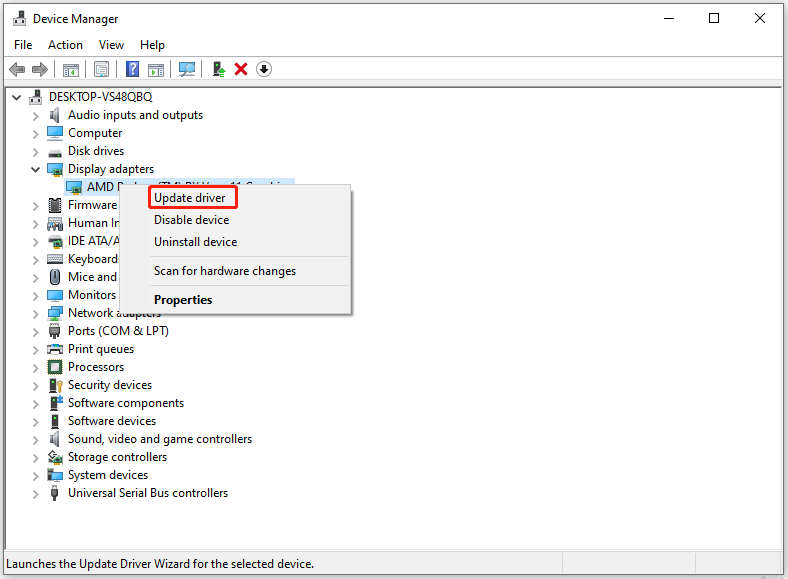The height and width of the screenshot is (579, 788).
Task: Toggle the console tree toolbar icon
Action: pos(71,69)
